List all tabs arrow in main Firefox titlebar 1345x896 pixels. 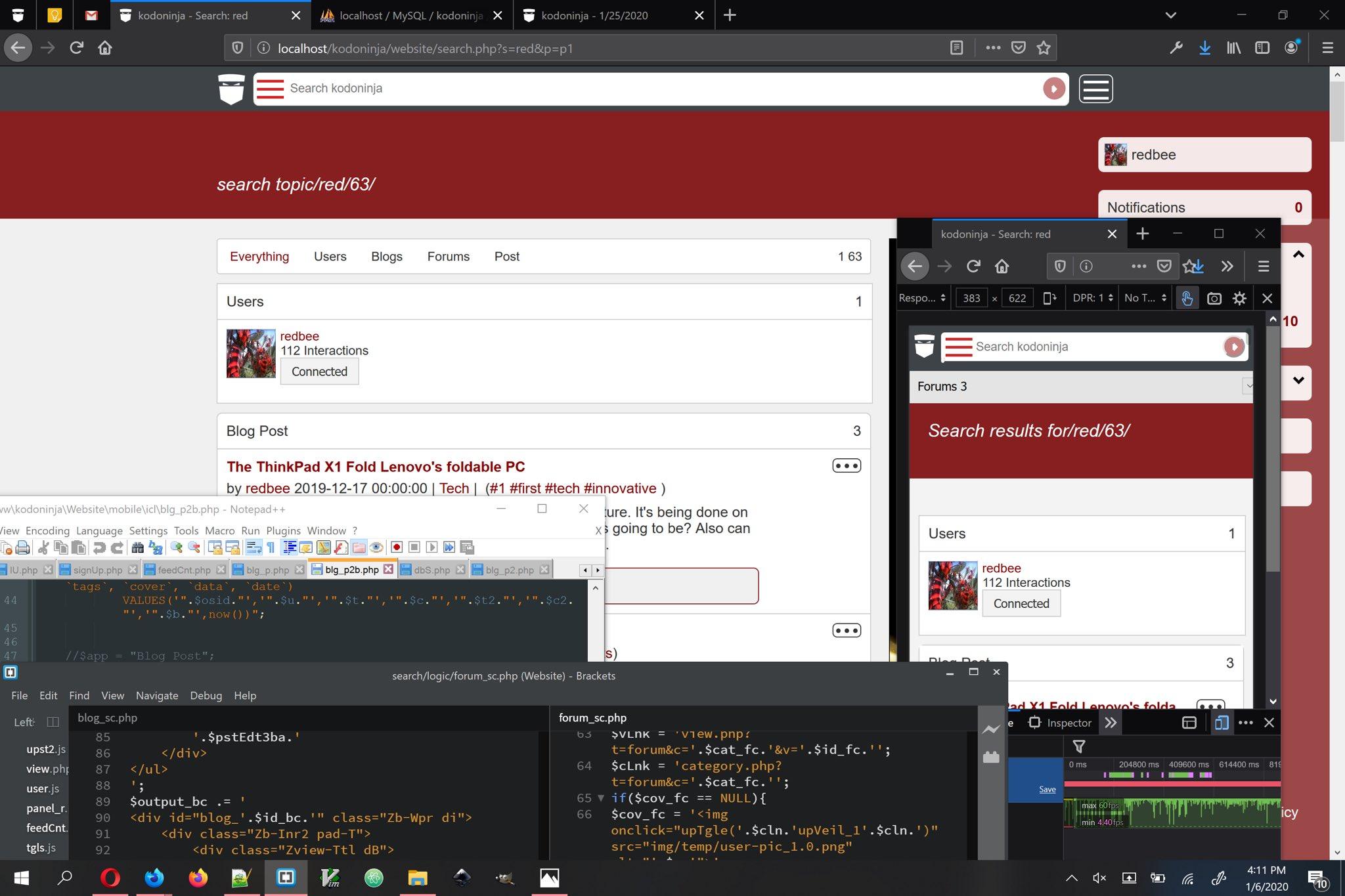[x=1170, y=15]
